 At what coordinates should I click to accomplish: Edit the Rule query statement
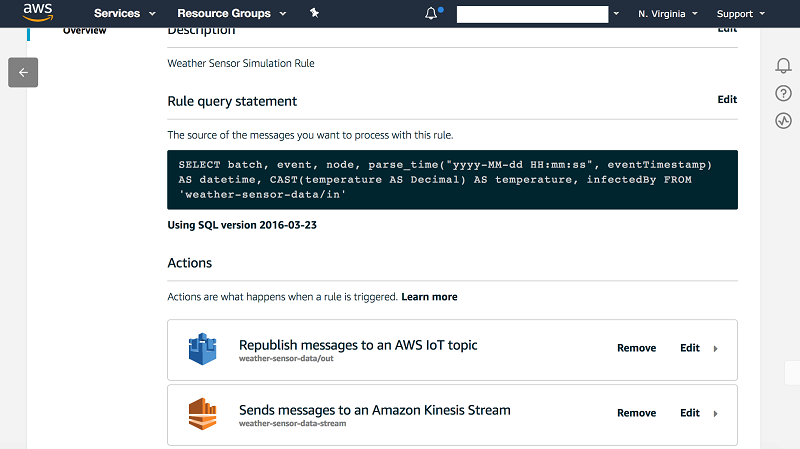(727, 100)
